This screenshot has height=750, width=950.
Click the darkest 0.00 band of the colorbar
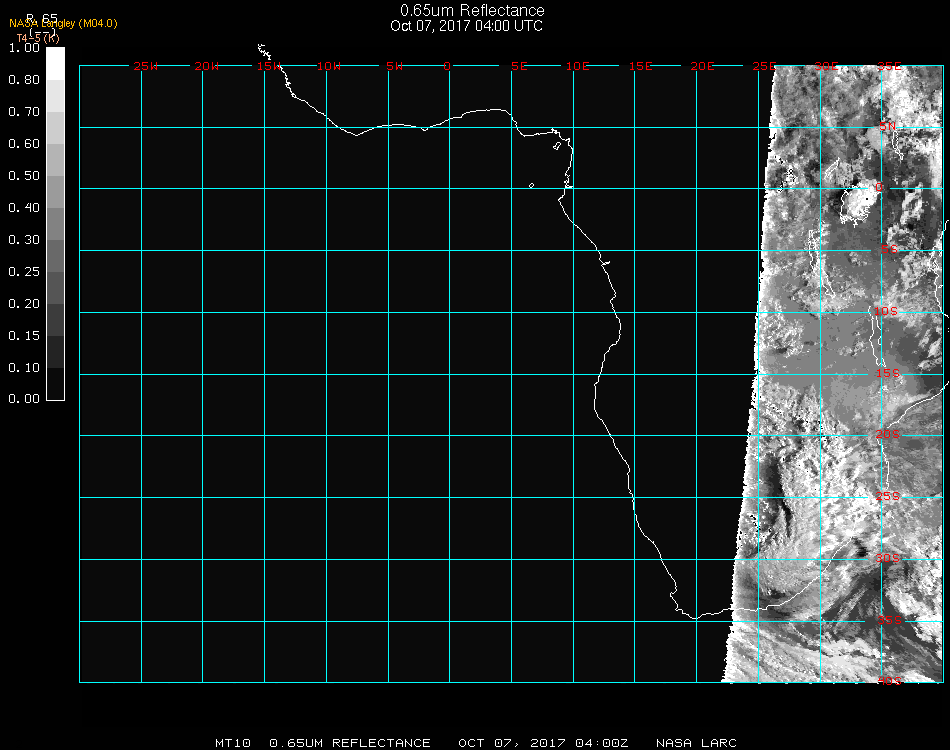point(55,384)
